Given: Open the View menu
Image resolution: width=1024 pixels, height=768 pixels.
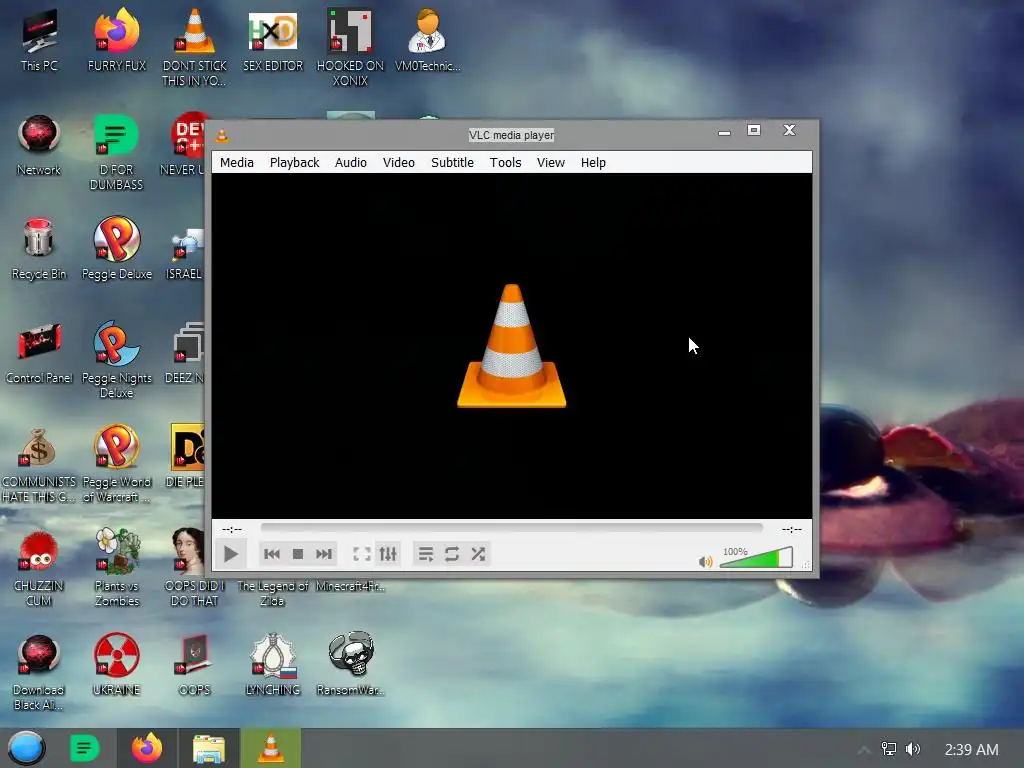Looking at the screenshot, I should pyautogui.click(x=551, y=163).
